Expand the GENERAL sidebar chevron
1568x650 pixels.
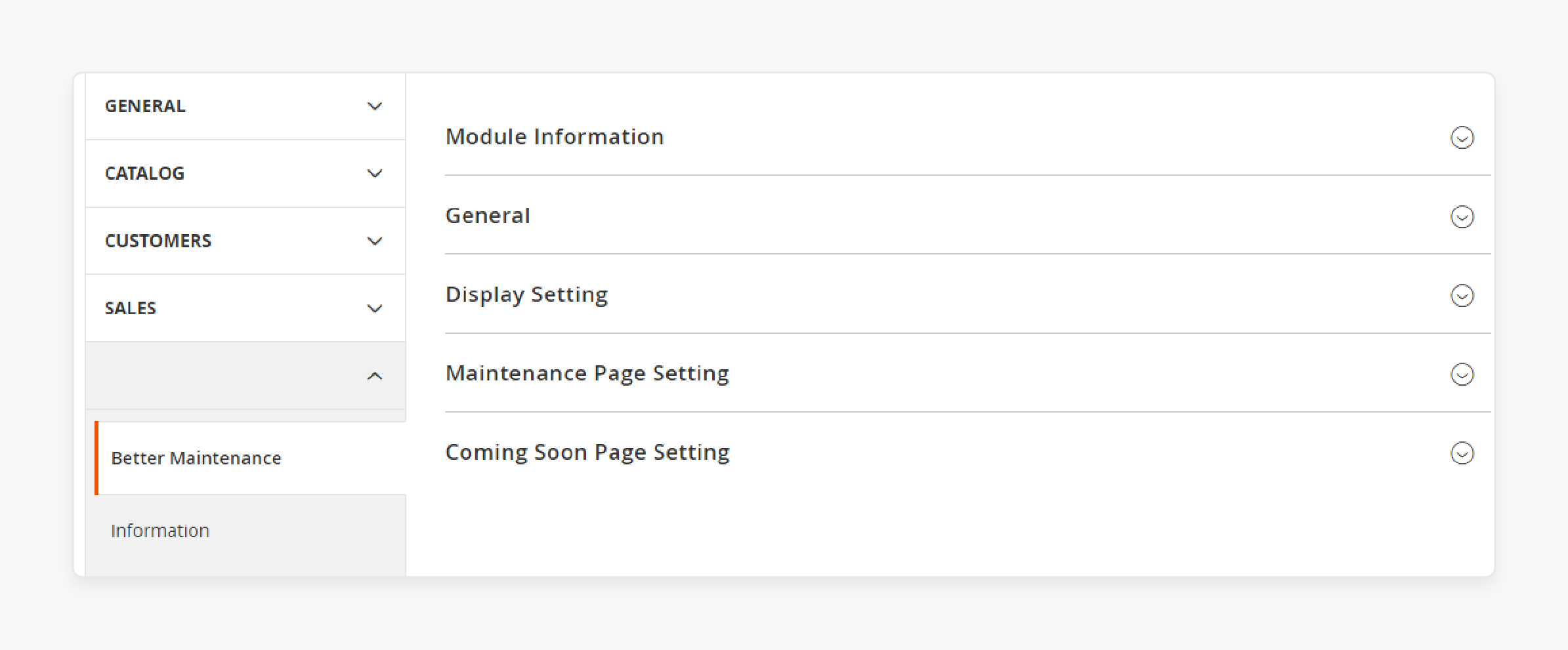pyautogui.click(x=375, y=106)
